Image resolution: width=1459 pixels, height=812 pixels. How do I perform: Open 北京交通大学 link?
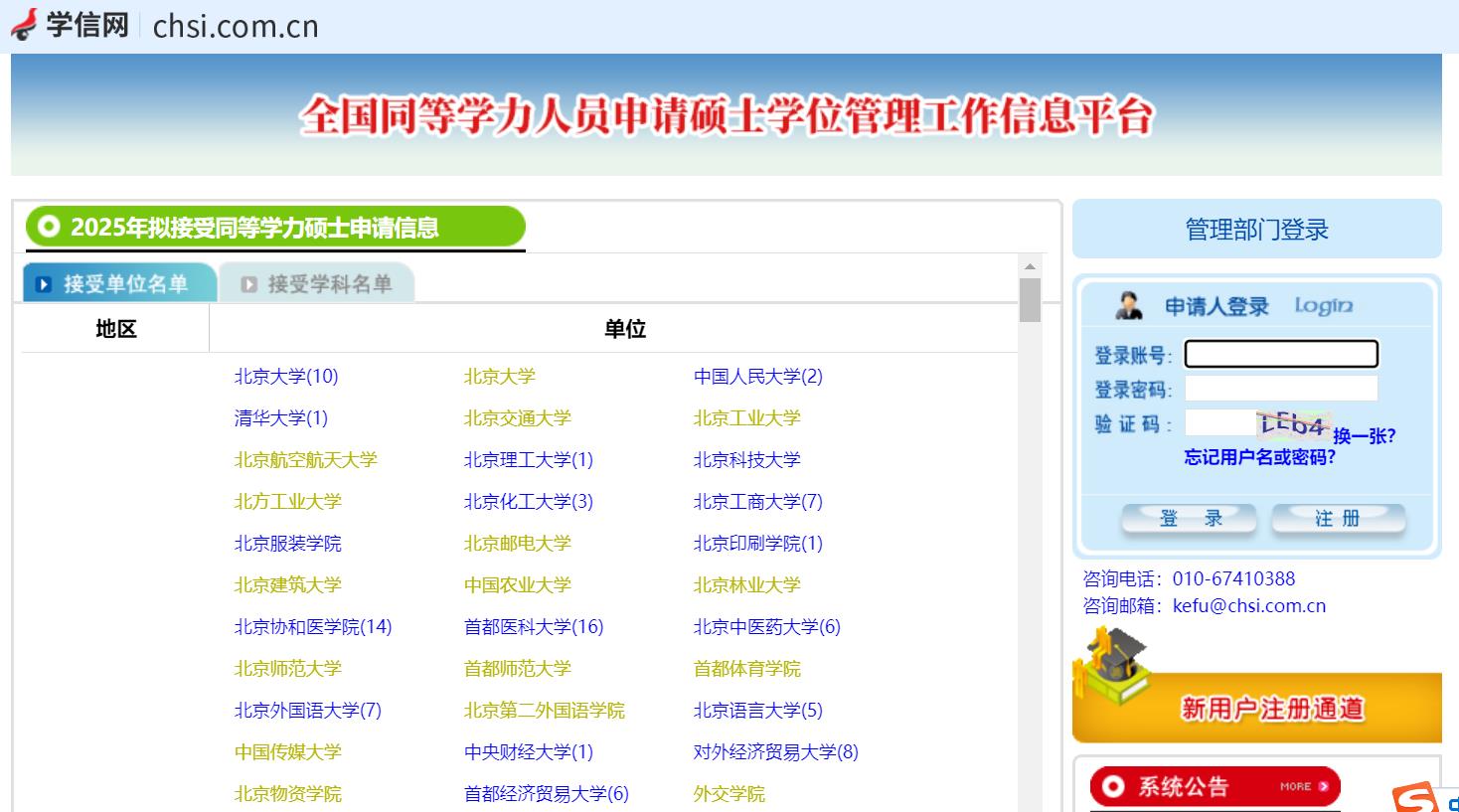tap(518, 418)
